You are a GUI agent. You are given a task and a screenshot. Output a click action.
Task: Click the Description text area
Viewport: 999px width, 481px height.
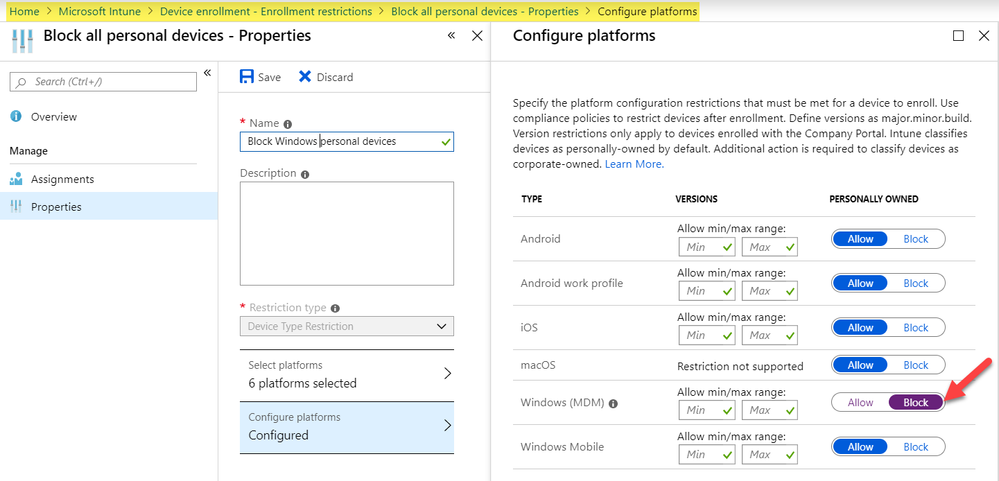pyautogui.click(x=346, y=233)
